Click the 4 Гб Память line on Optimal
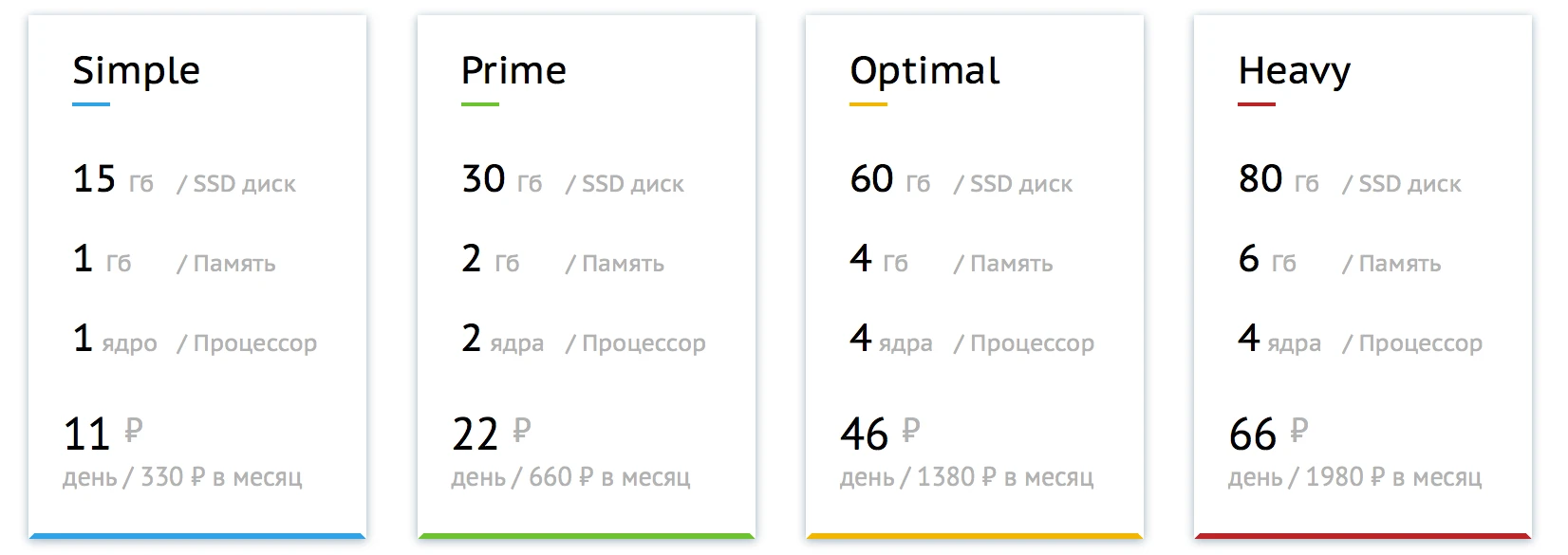Viewport: 1568px width, 555px height. [952, 260]
